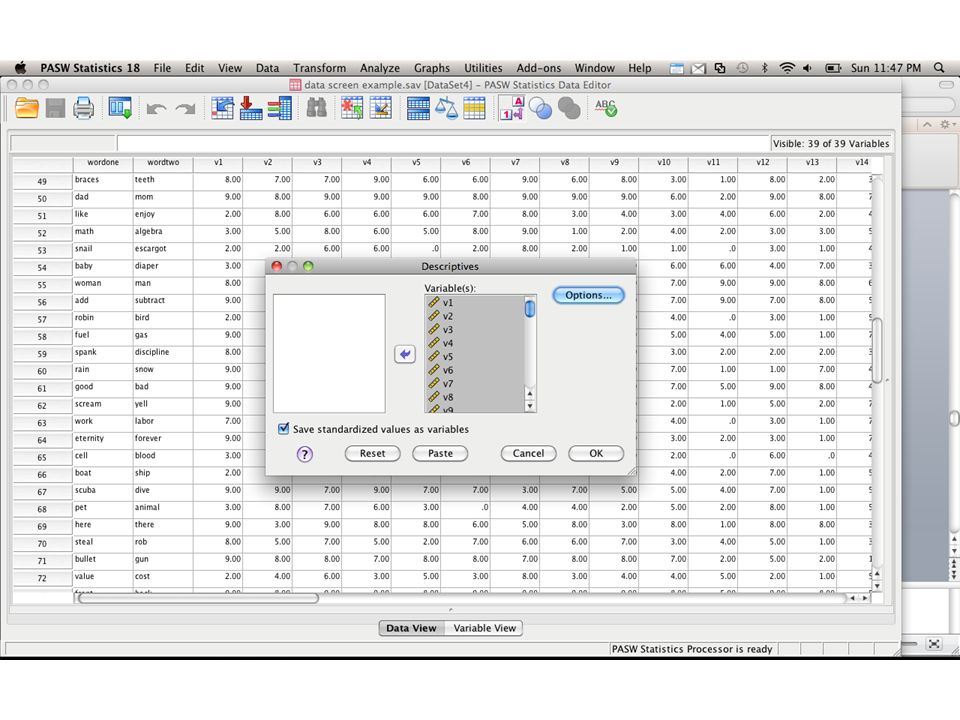Viewport: 960px width, 720px height.
Task: Reset the Descriptives dialog
Action: (x=372, y=453)
